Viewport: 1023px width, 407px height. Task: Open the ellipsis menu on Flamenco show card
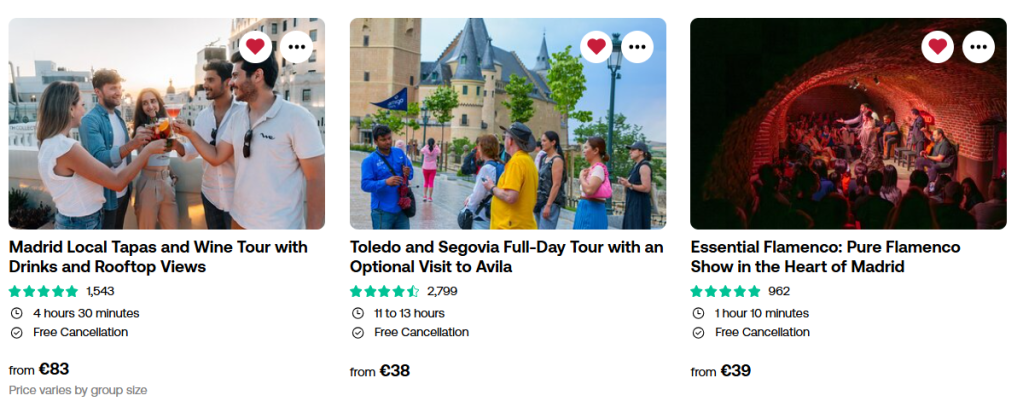978,46
